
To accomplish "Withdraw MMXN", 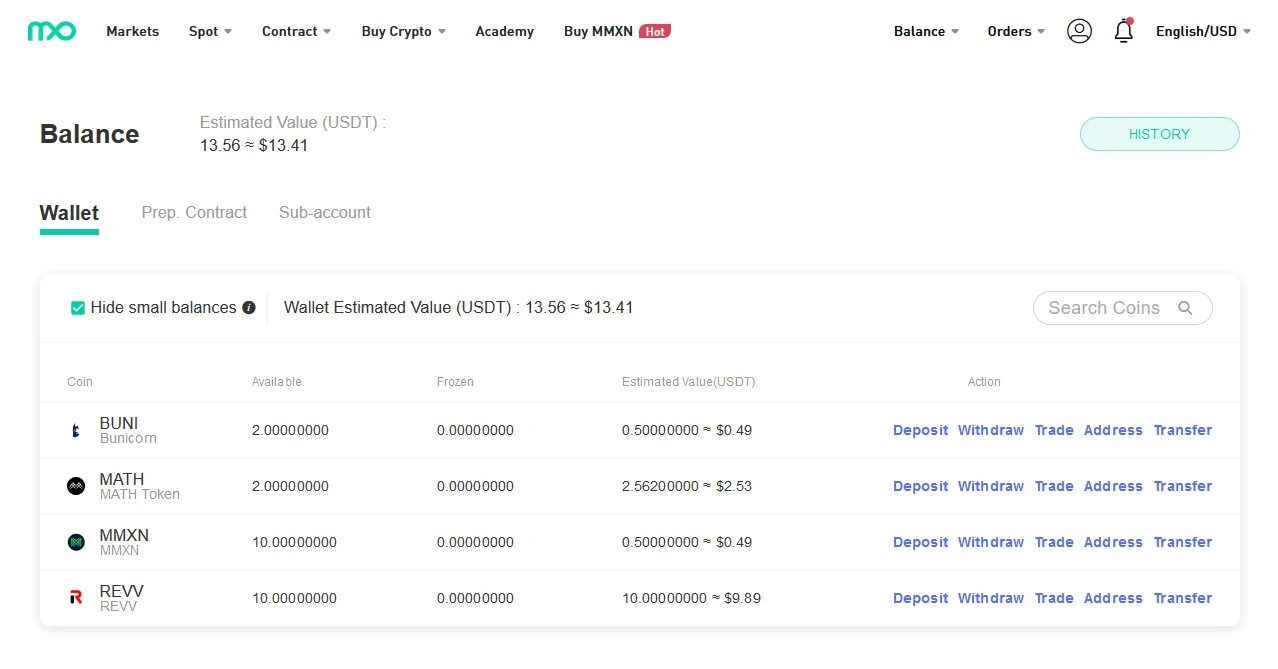I will click(991, 542).
